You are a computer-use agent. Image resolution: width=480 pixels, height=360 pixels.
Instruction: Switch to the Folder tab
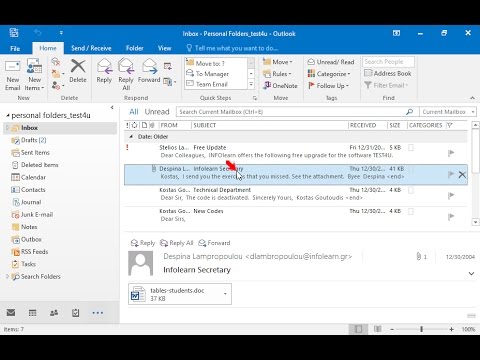134,48
